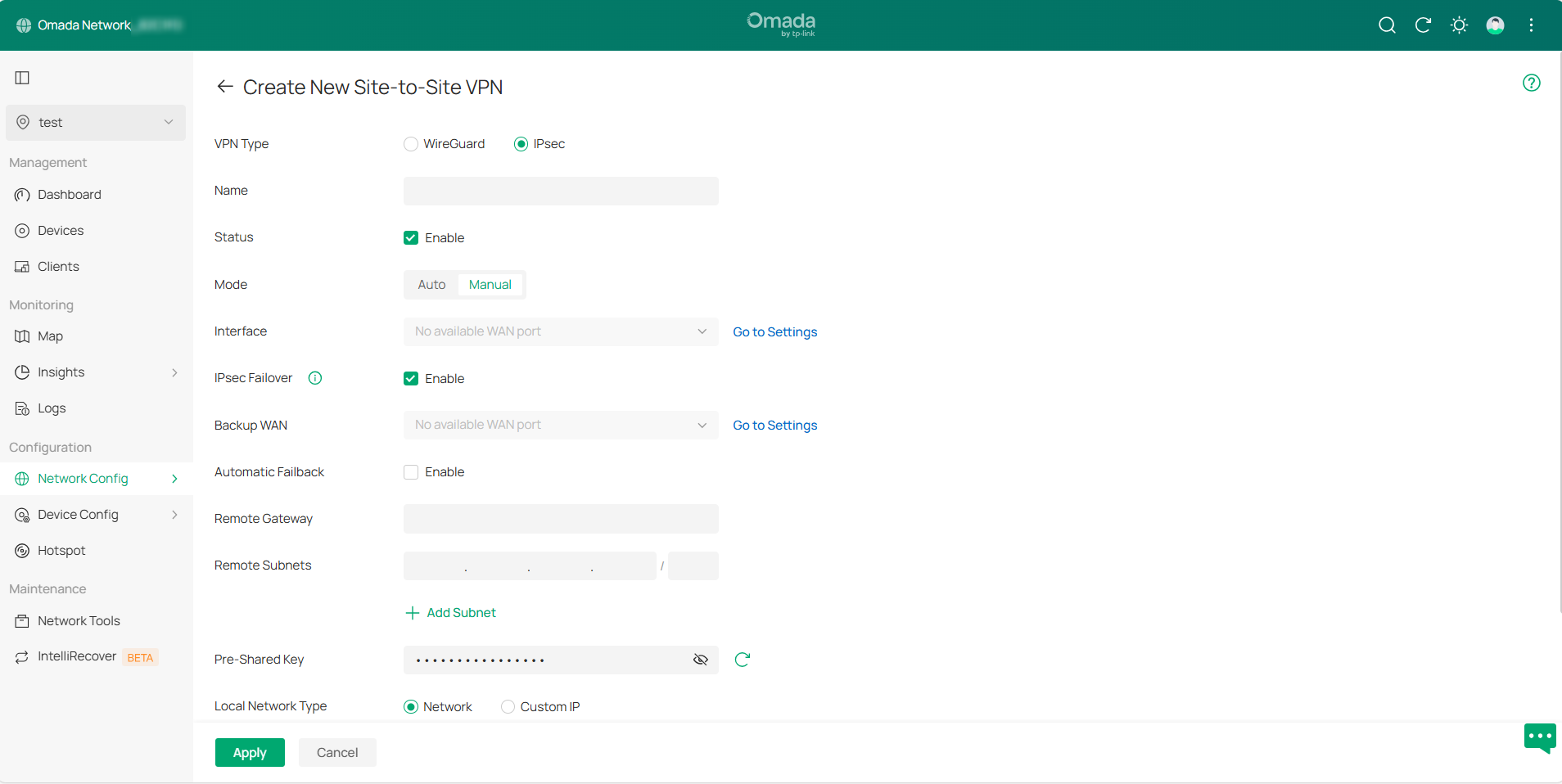Switch to light/dark theme toggle
The width and height of the screenshot is (1562, 784).
click(x=1458, y=25)
